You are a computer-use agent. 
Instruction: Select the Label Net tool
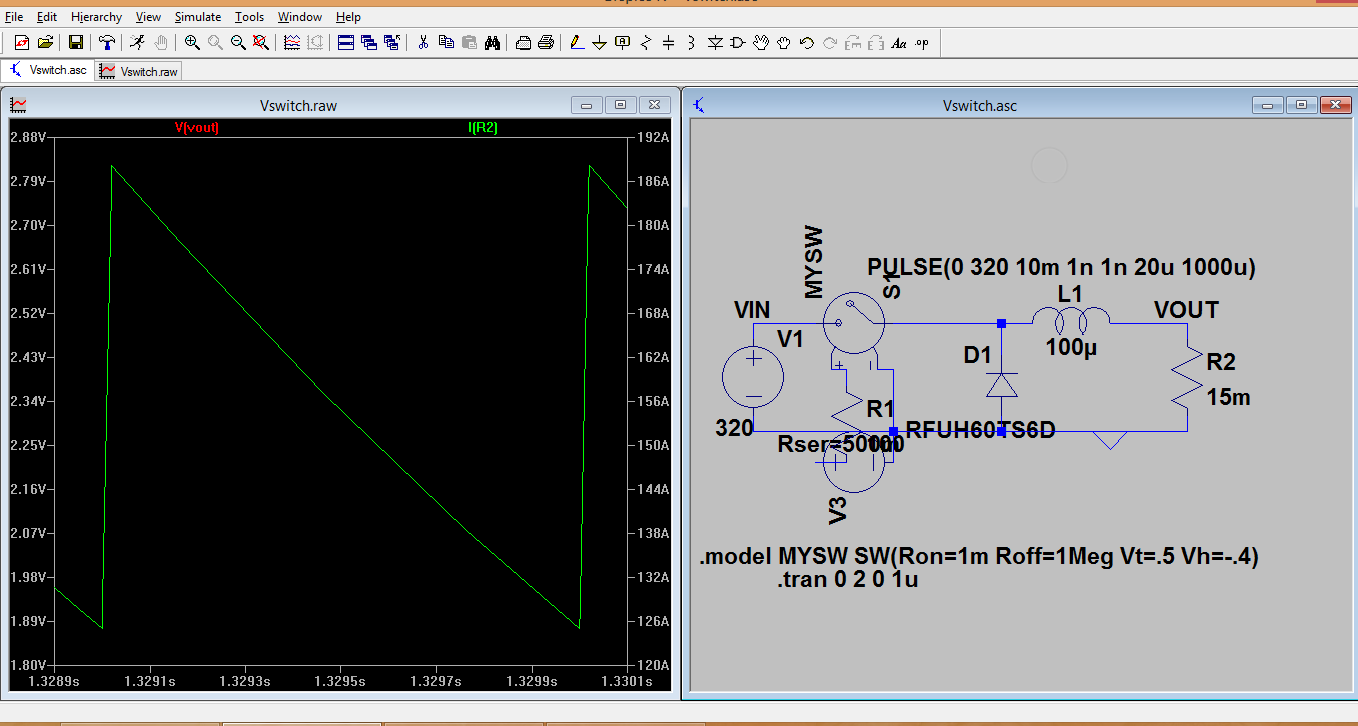tap(622, 42)
